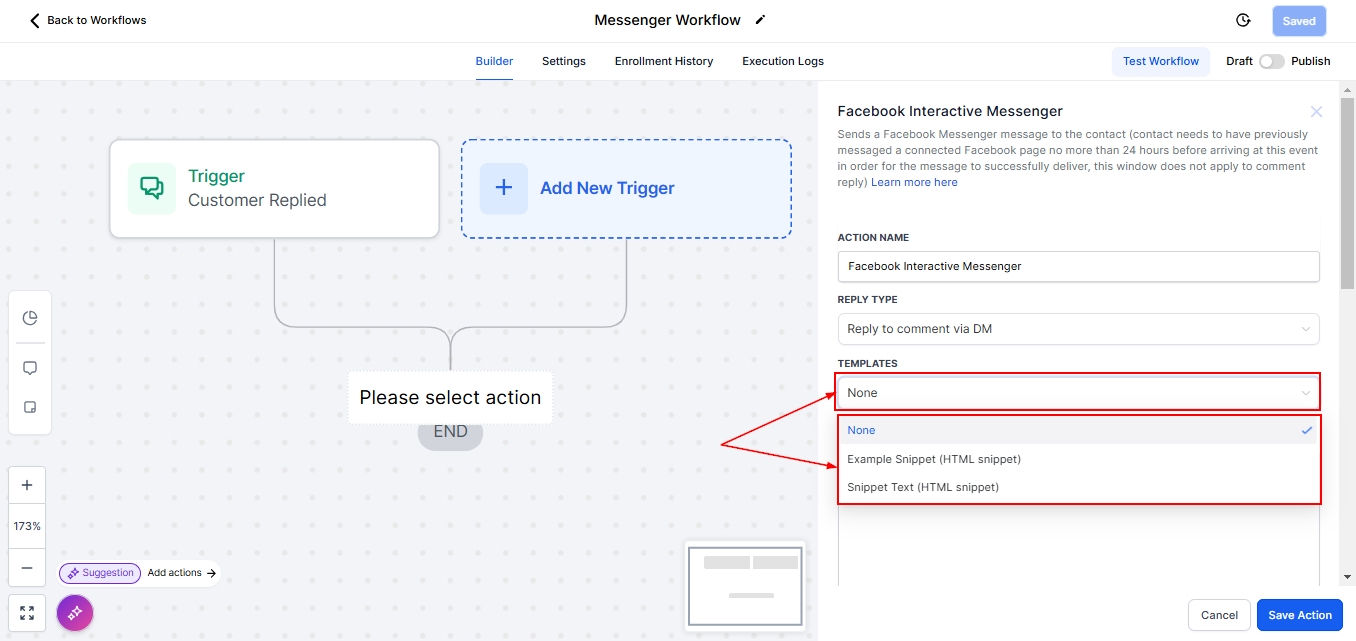Click the Save Action button
Image resolution: width=1356 pixels, height=641 pixels.
pos(1299,615)
